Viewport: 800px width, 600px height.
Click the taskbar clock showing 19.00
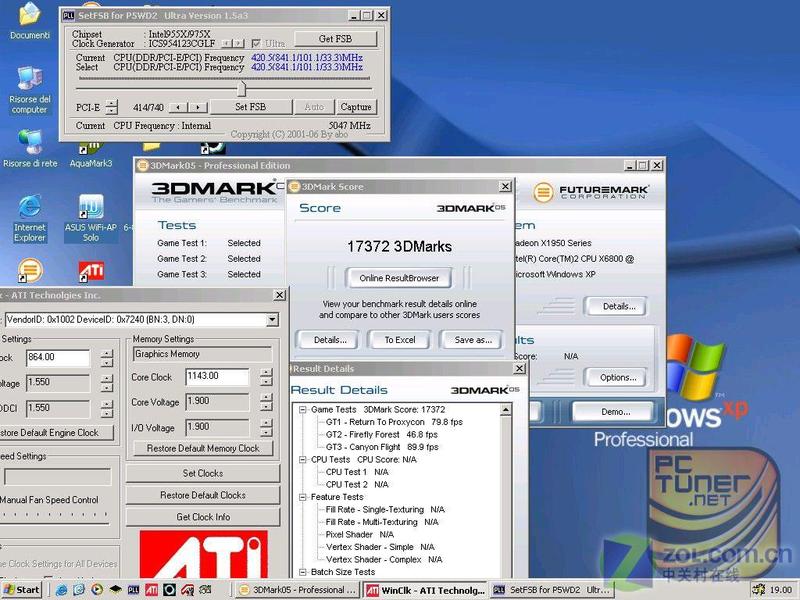(781, 590)
